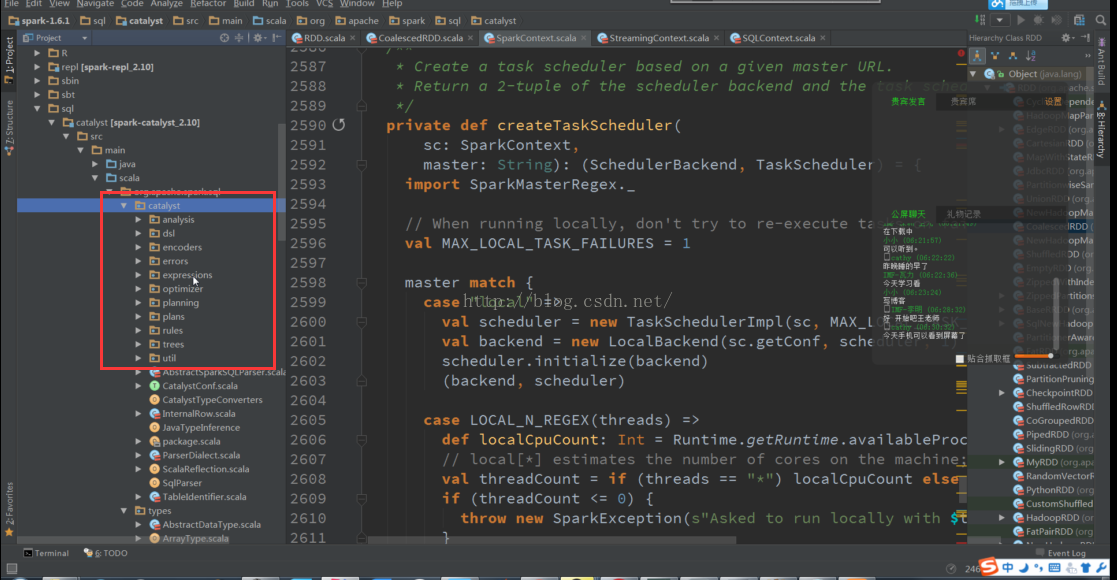Toggle the 贴合抓取框 checkbox
Image resolution: width=1117 pixels, height=580 pixels.
[x=960, y=358]
